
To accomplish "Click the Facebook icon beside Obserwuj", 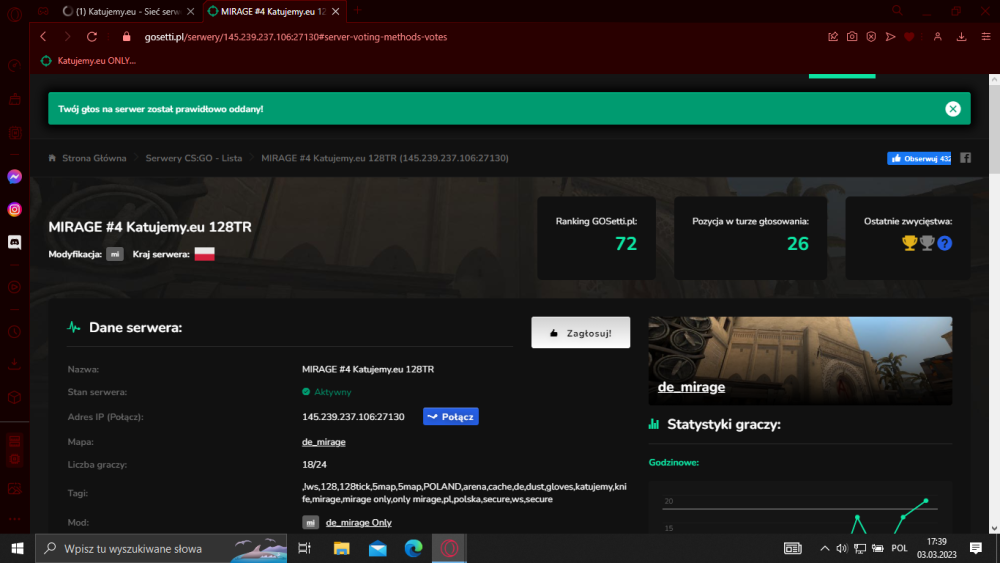I will pyautogui.click(x=966, y=158).
